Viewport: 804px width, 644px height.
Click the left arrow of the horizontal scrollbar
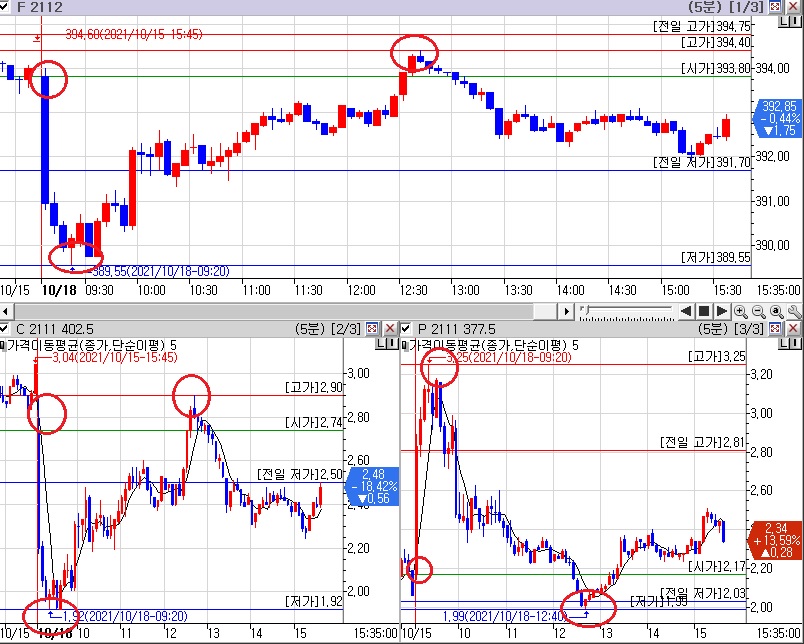pos(5,311)
